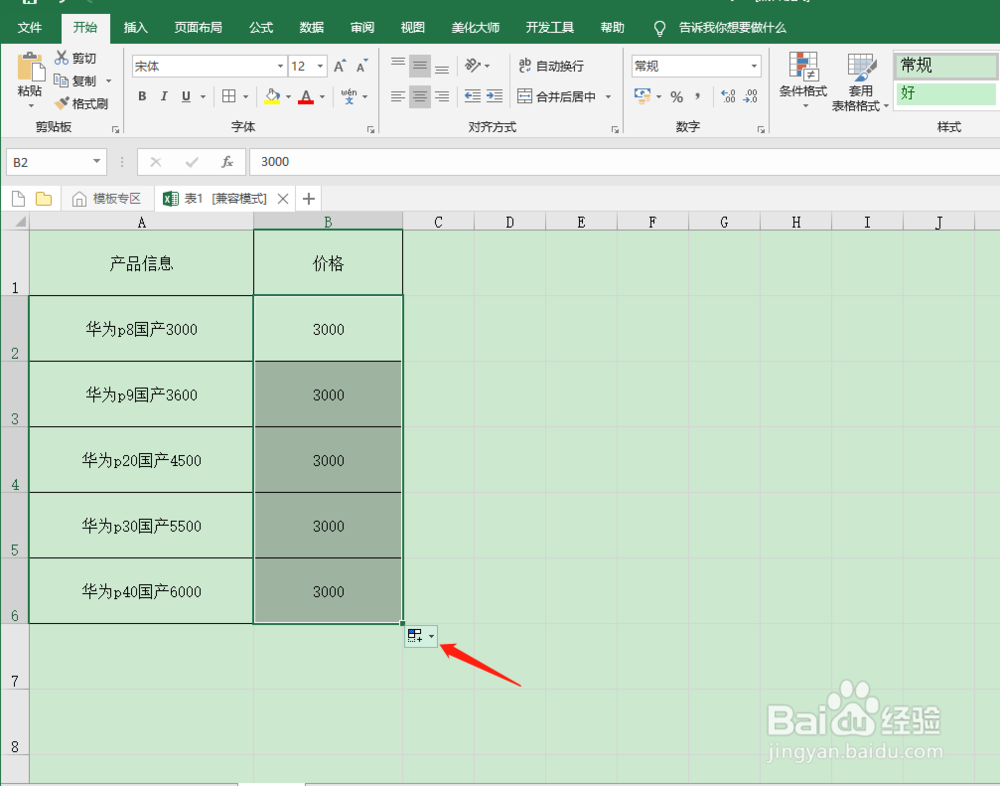Screen dimensions: 1000x786
Task: Toggle Underline formatting
Action: click(186, 96)
